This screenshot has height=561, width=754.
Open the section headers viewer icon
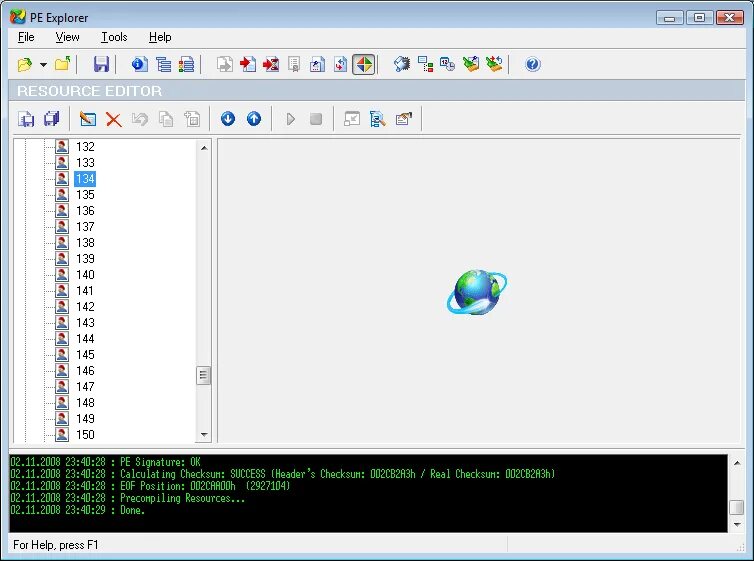pyautogui.click(x=186, y=64)
